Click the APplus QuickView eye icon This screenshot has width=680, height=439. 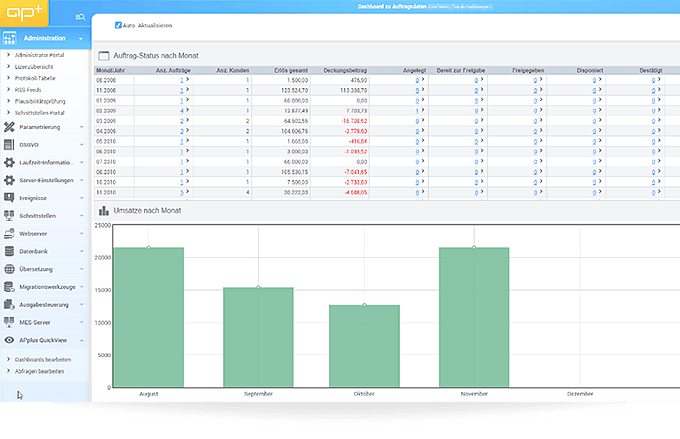pos(9,340)
